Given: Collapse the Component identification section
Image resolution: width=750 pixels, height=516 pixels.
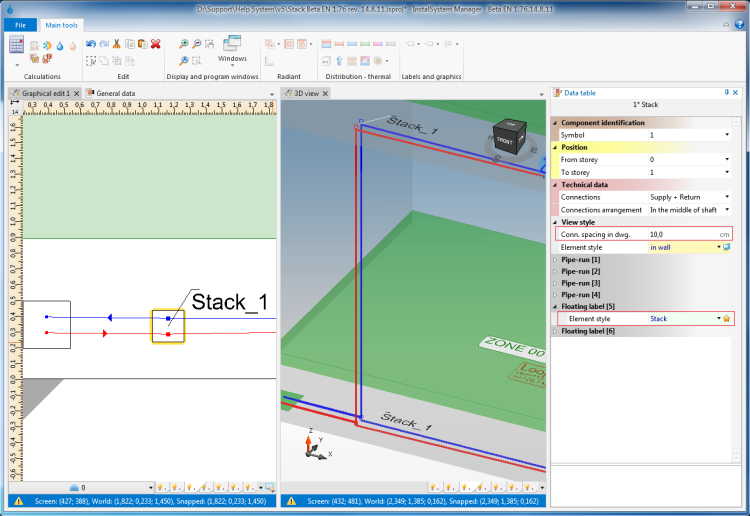Looking at the screenshot, I should coord(555,123).
